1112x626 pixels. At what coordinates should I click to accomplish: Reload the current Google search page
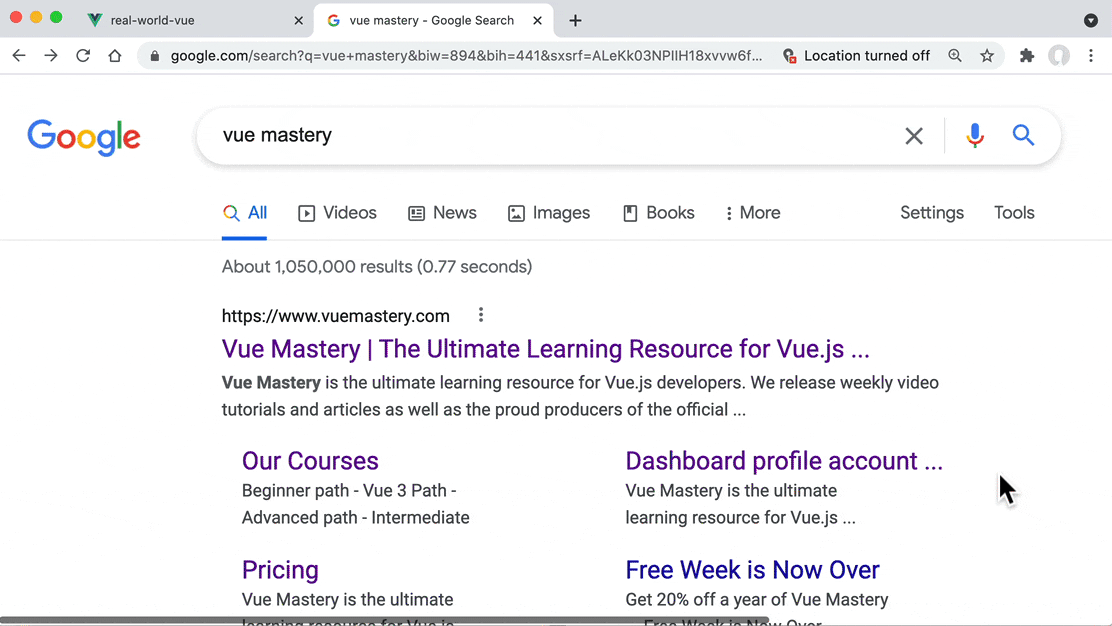point(83,55)
